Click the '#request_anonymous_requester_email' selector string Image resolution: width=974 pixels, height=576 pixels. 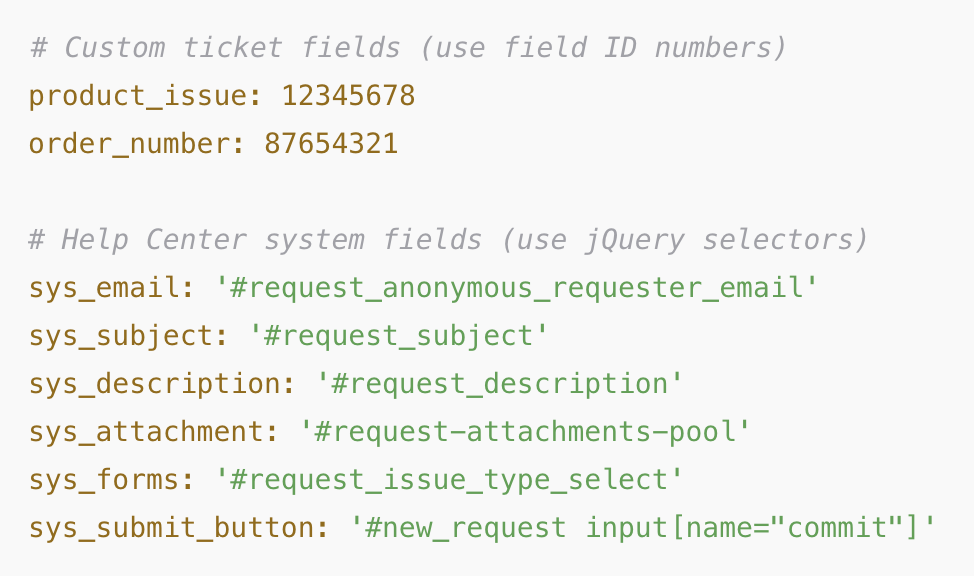(x=517, y=288)
